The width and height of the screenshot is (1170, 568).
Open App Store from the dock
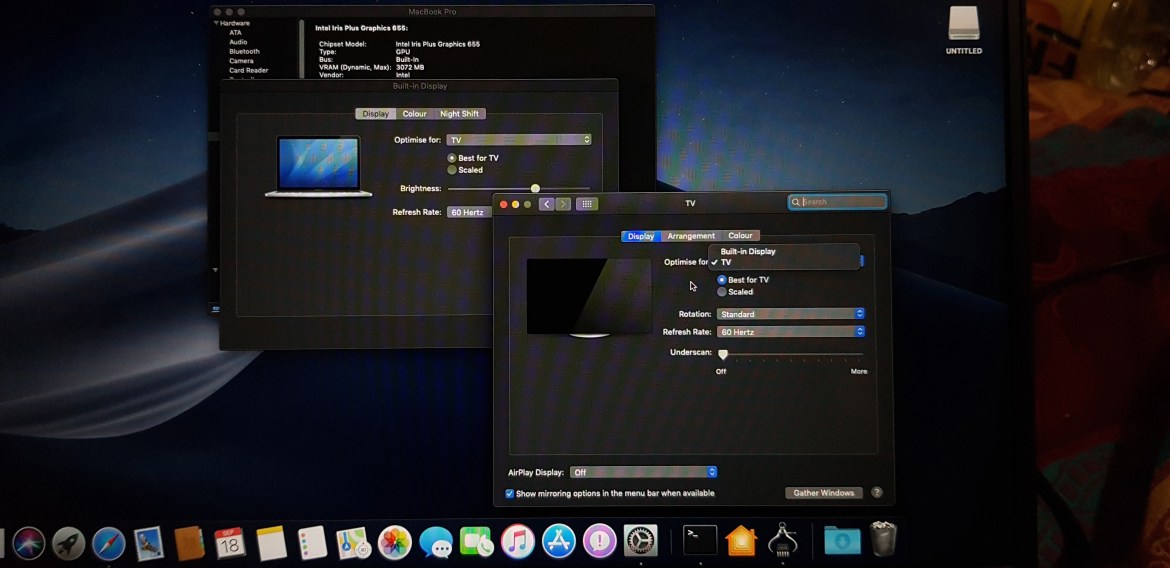[559, 542]
